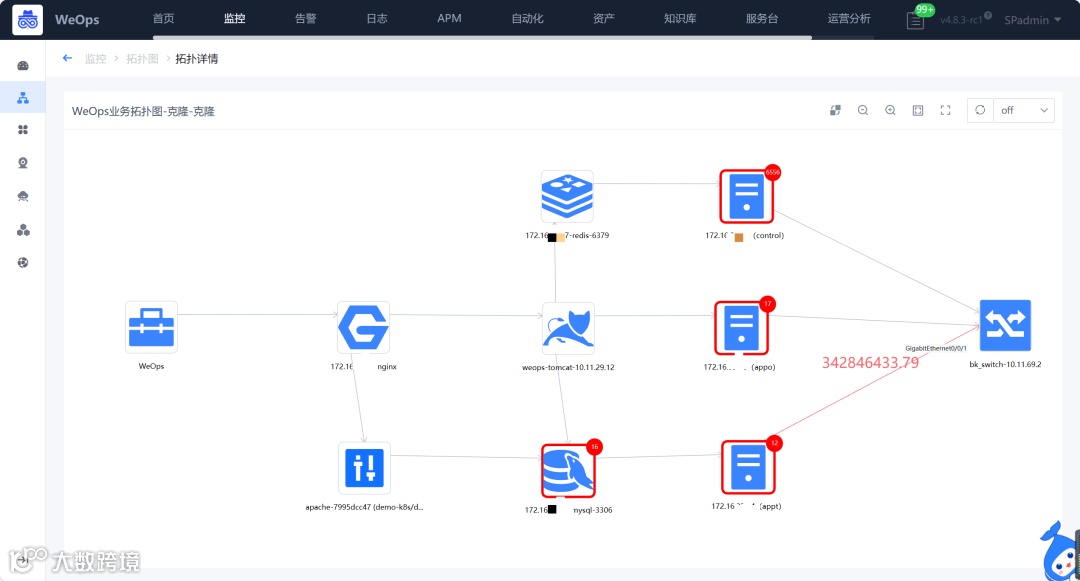Open the whale assistant mascot

point(1059,551)
